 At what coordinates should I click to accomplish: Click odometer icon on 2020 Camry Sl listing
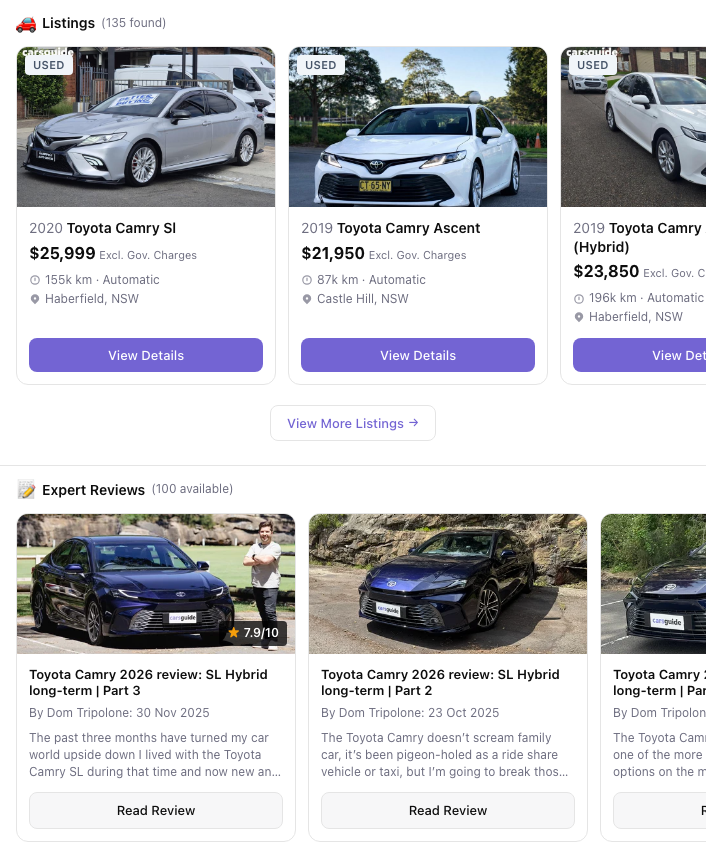(35, 280)
